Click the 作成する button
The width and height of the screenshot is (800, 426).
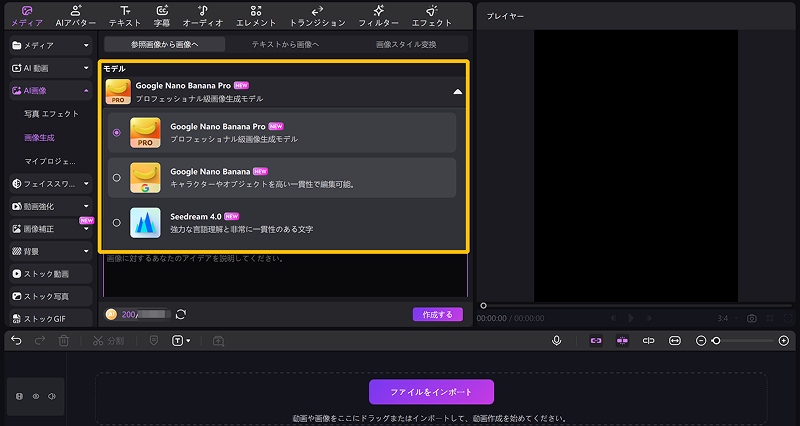click(x=438, y=314)
